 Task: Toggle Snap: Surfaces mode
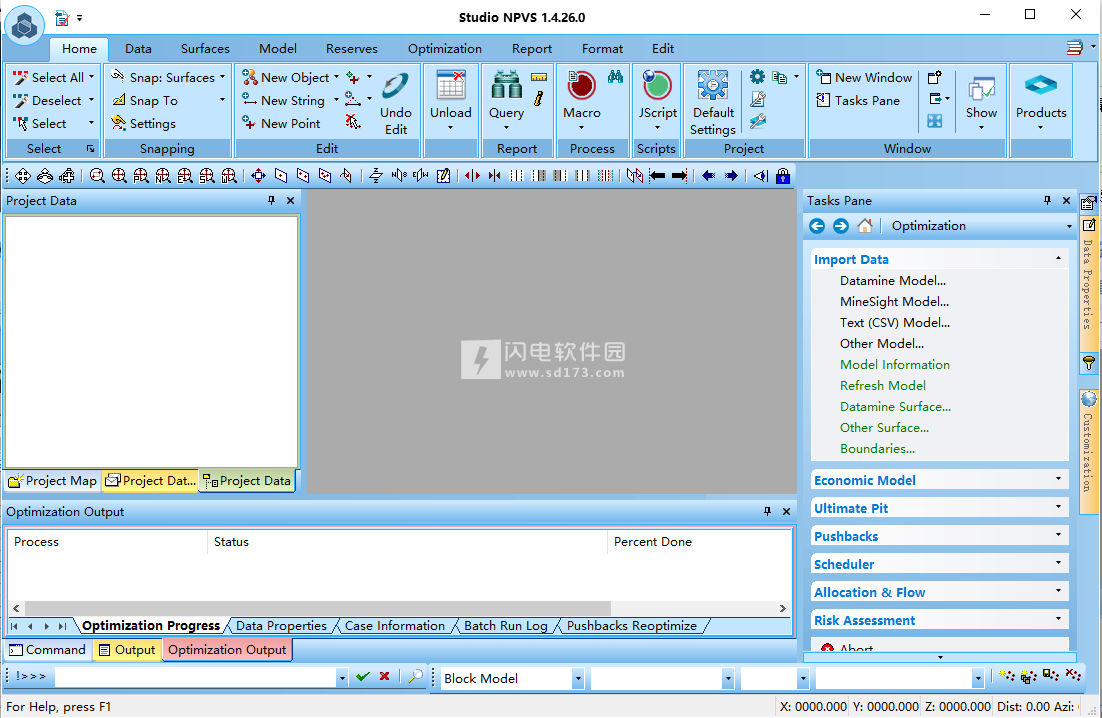coord(164,77)
